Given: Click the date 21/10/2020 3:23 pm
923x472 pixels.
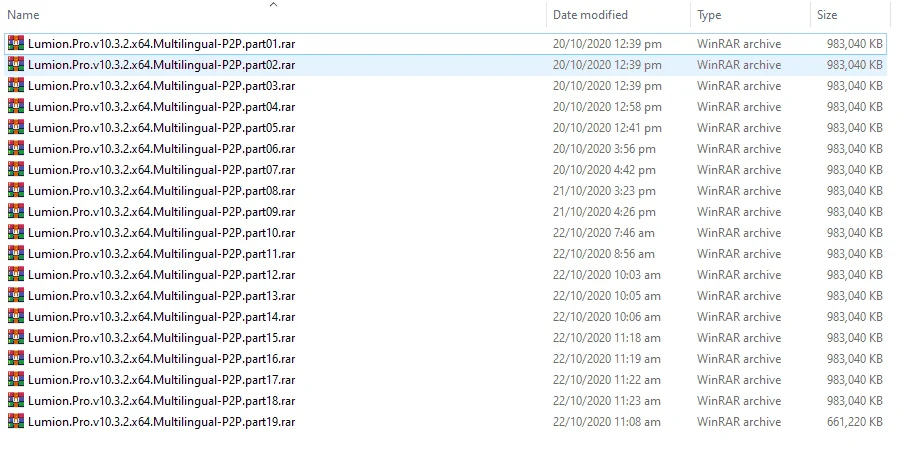Looking at the screenshot, I should point(604,191).
